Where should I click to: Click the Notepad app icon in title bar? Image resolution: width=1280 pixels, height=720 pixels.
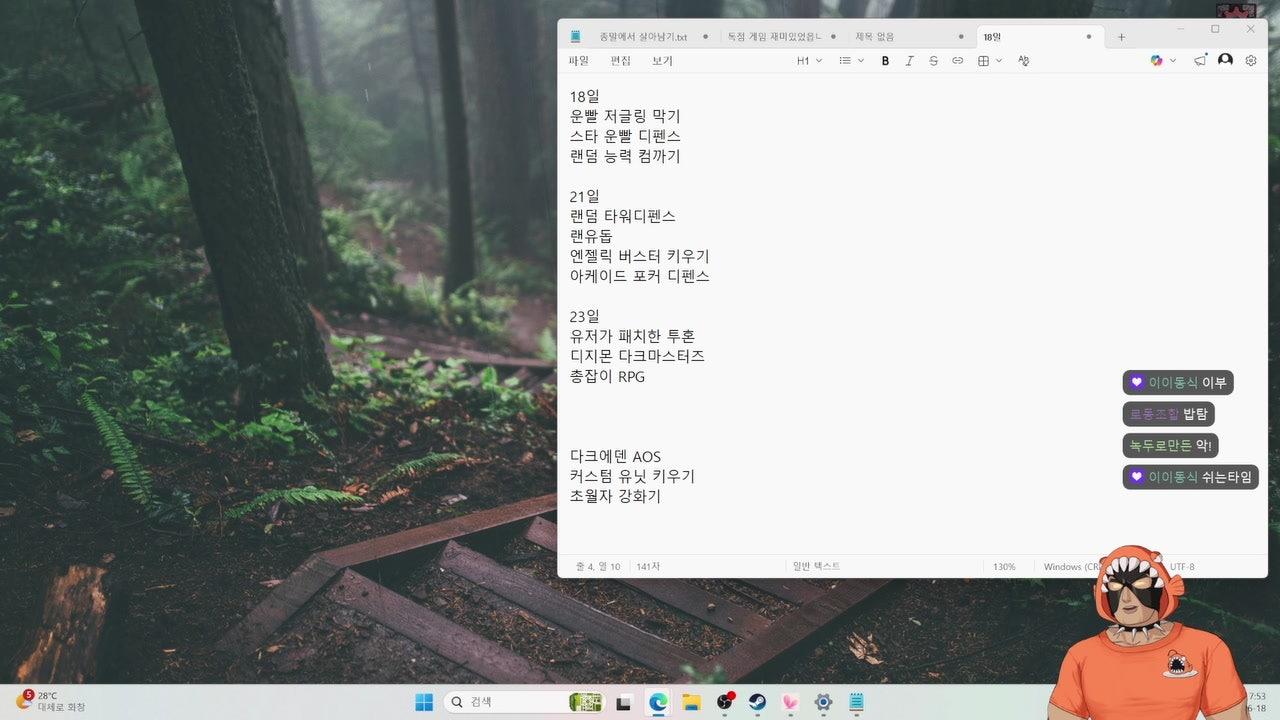coord(575,37)
